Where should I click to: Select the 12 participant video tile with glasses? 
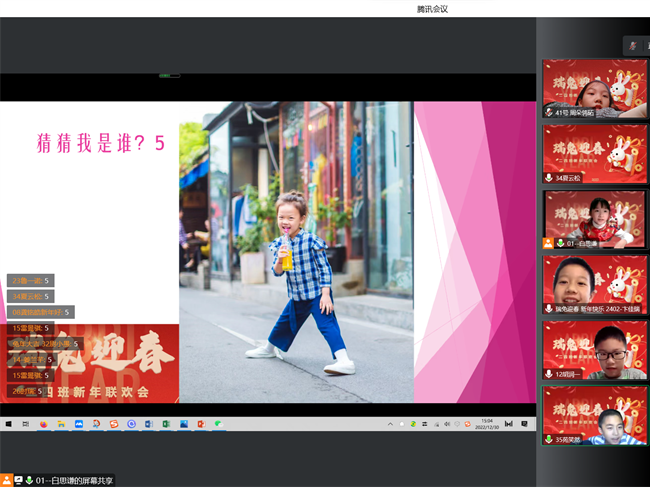pyautogui.click(x=594, y=350)
